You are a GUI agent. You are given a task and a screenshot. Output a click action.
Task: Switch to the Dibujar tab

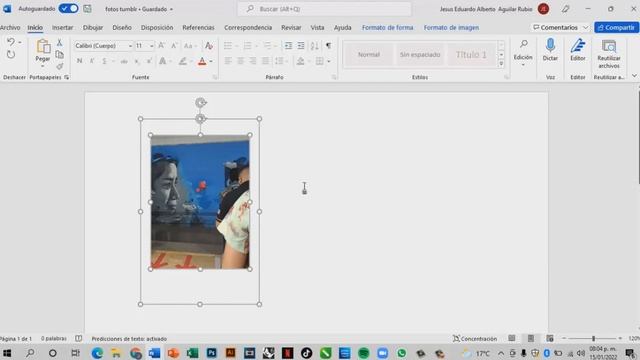pos(93,27)
